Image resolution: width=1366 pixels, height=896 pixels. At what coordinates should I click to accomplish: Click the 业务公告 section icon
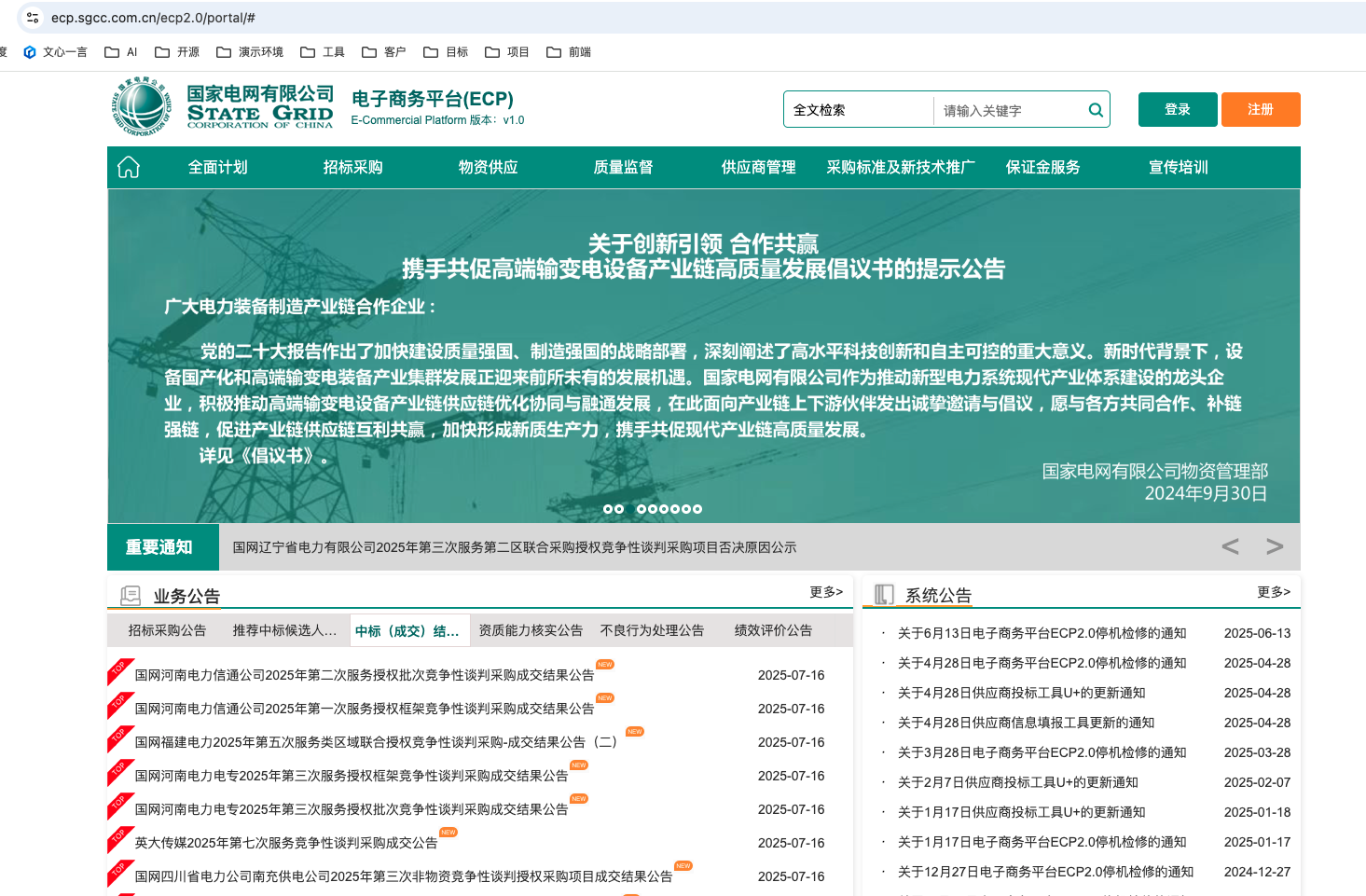point(131,595)
